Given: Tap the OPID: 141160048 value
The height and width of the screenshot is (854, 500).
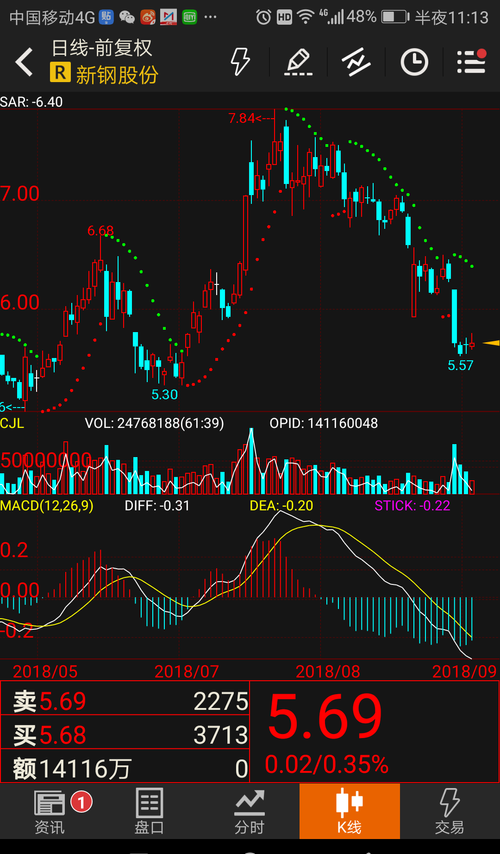Looking at the screenshot, I should pyautogui.click(x=324, y=423).
